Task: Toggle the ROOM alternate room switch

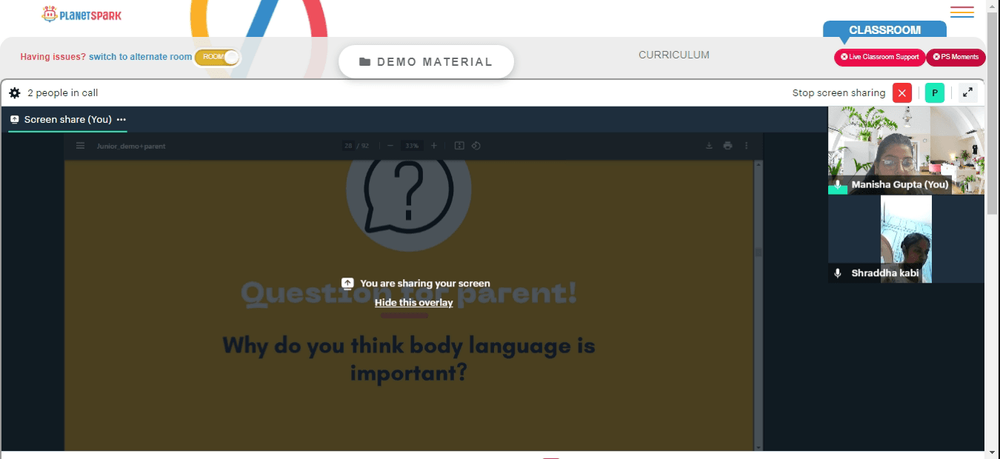Action: click(217, 57)
